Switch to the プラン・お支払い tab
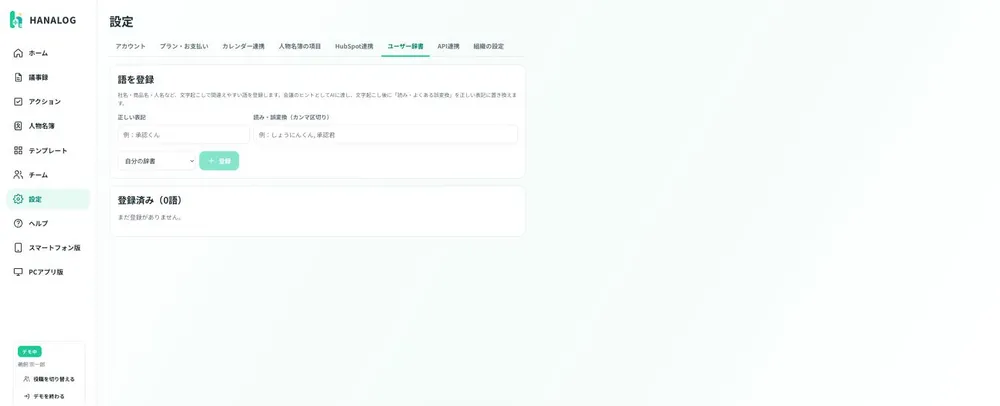 [x=184, y=47]
